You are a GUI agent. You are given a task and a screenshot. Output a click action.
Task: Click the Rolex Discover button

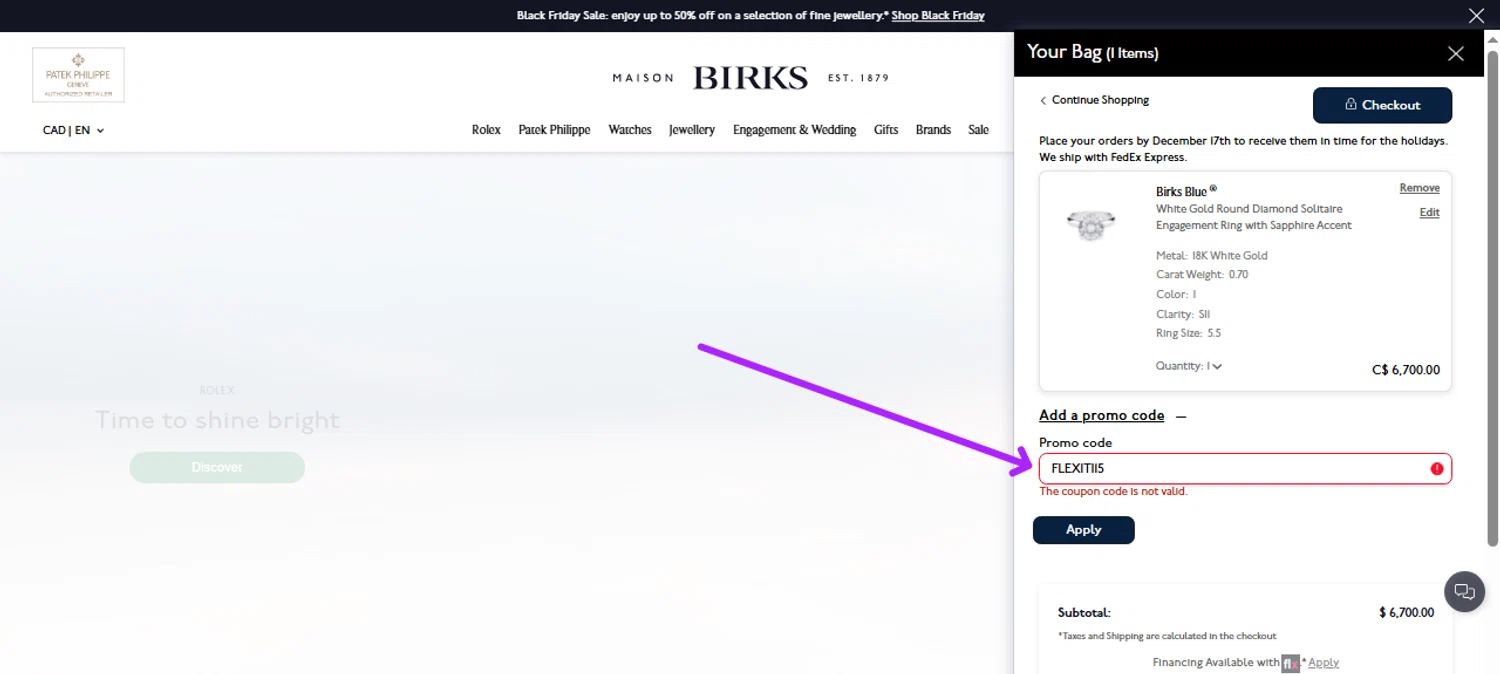[x=217, y=467]
